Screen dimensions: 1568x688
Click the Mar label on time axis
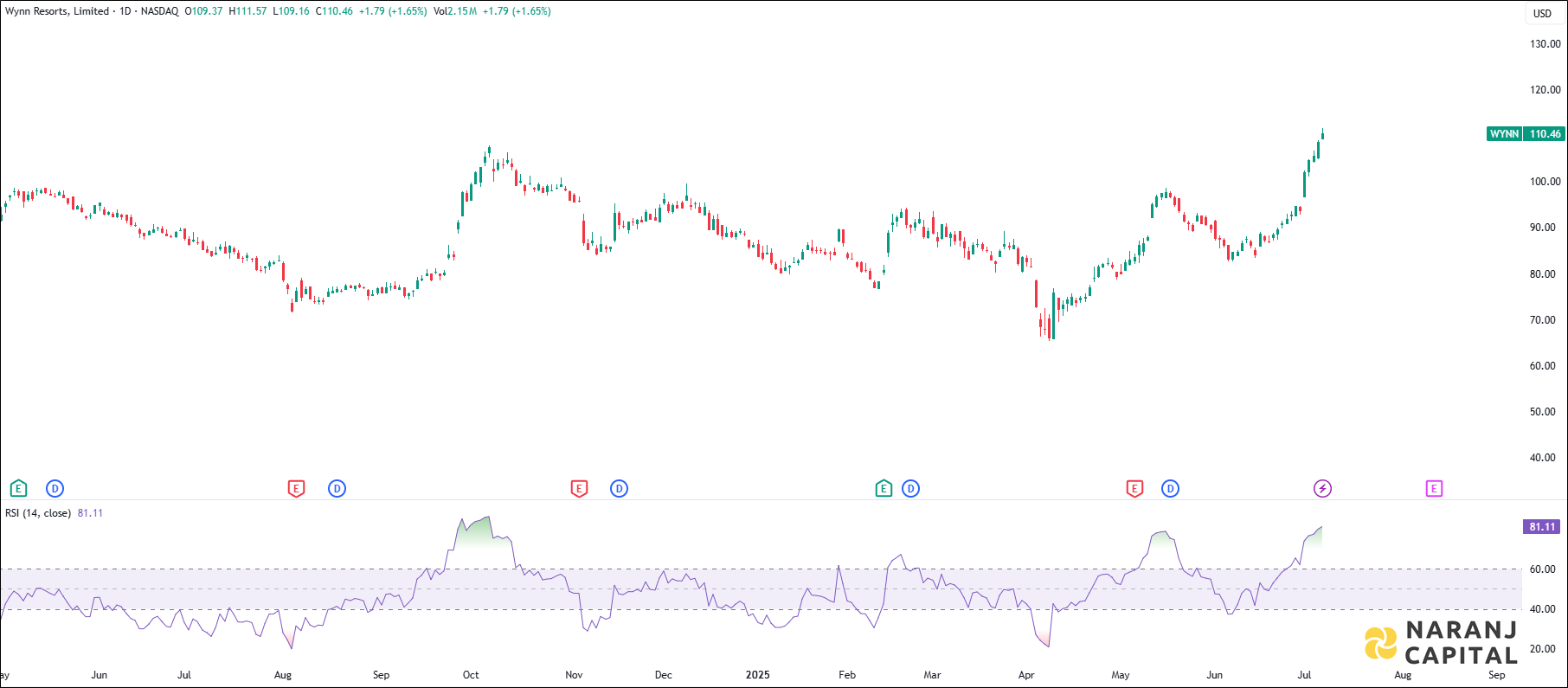[932, 675]
